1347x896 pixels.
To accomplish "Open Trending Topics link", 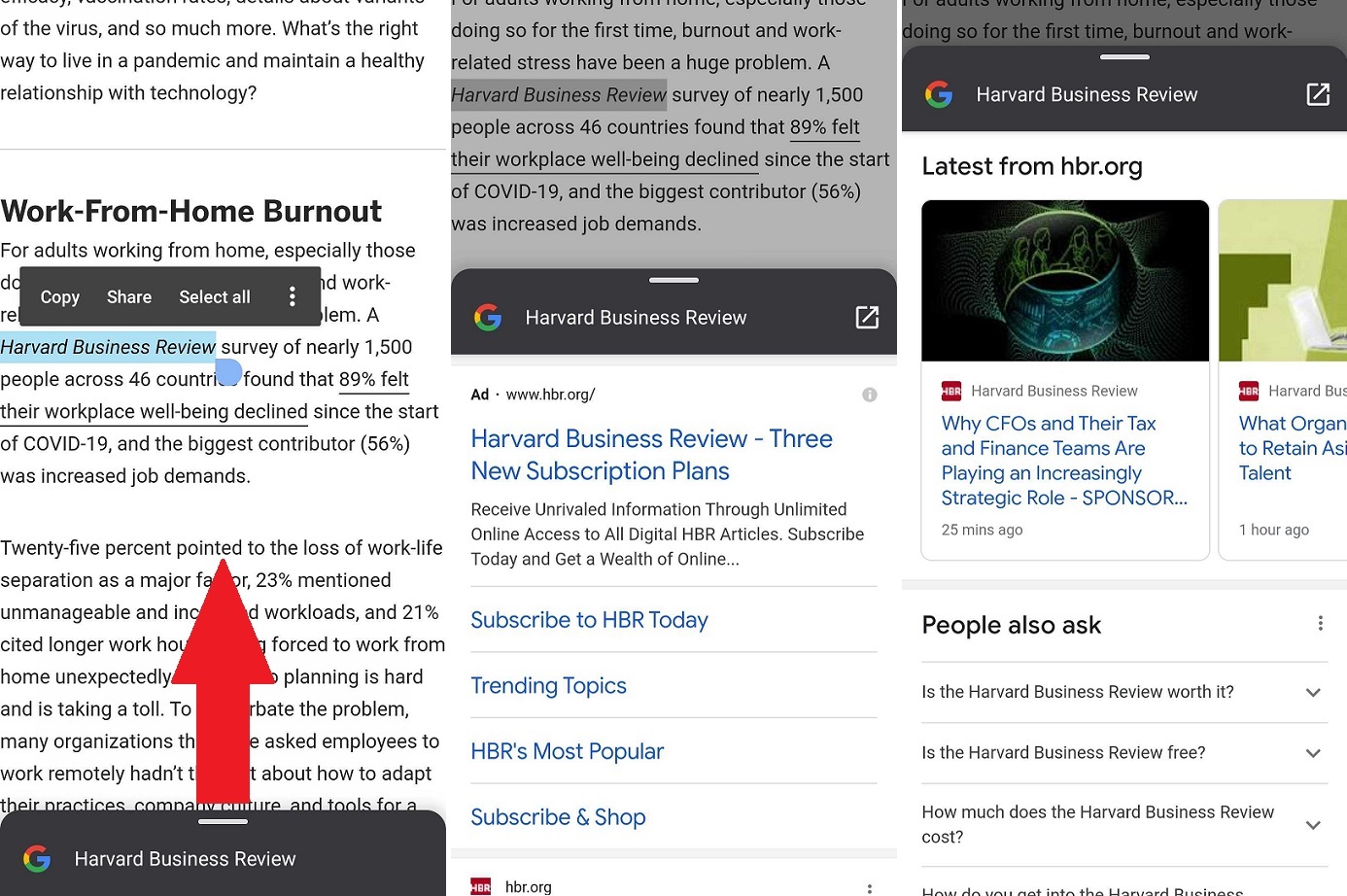I will coord(548,686).
